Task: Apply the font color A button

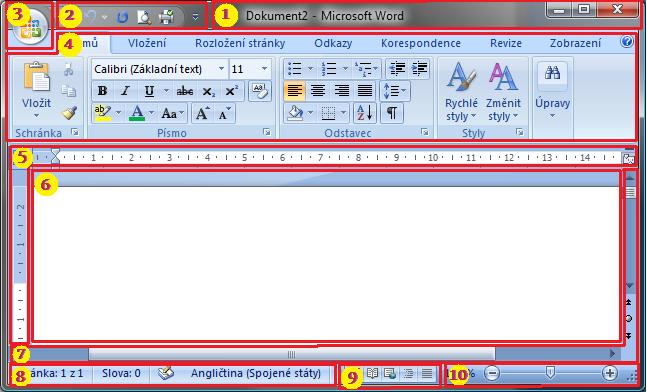Action: pyautogui.click(x=137, y=113)
